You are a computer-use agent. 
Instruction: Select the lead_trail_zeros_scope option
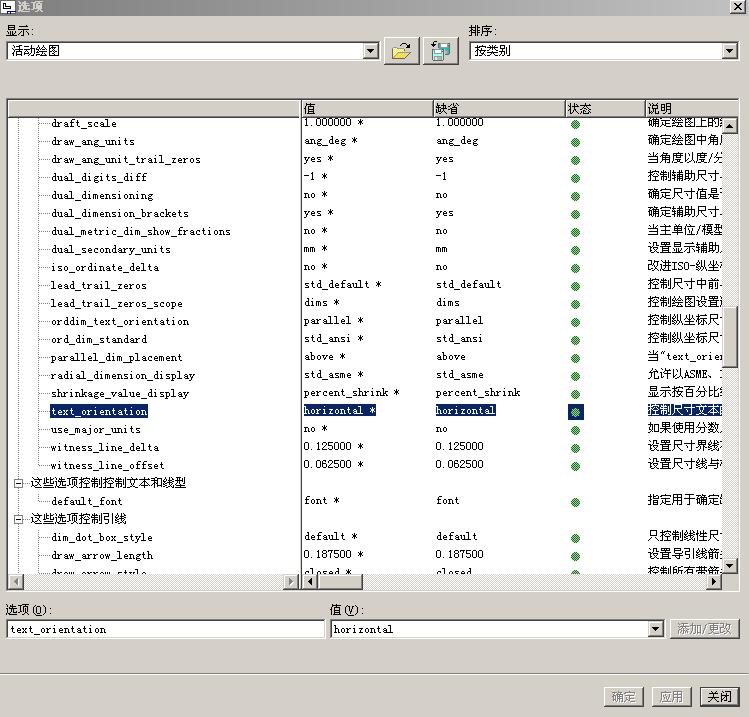(x=117, y=303)
